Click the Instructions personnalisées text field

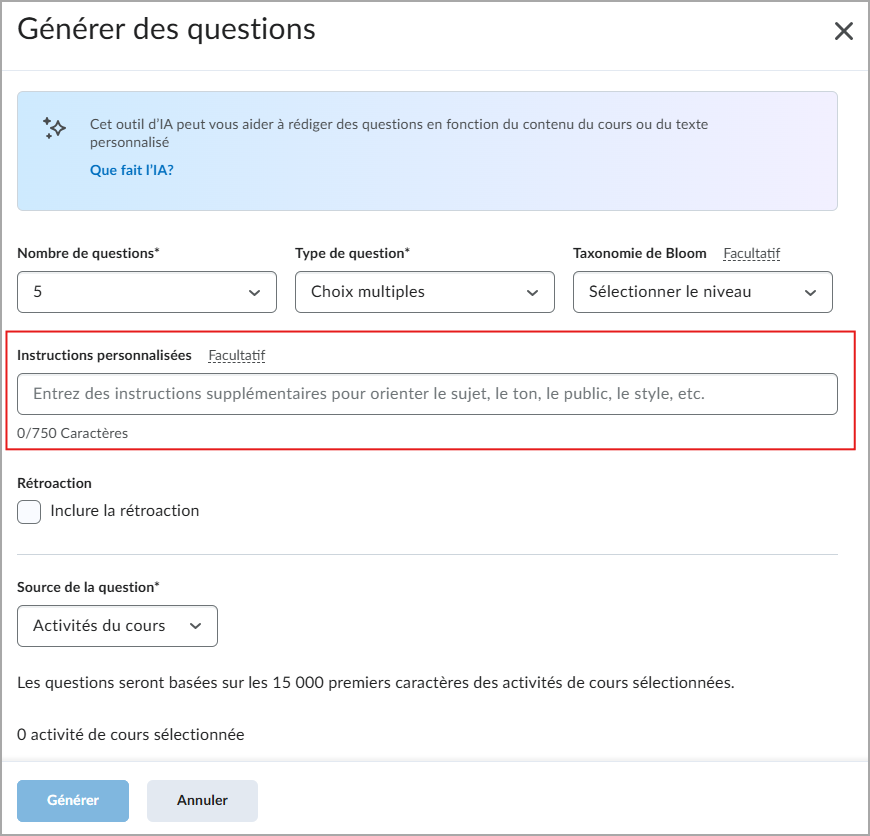427,394
